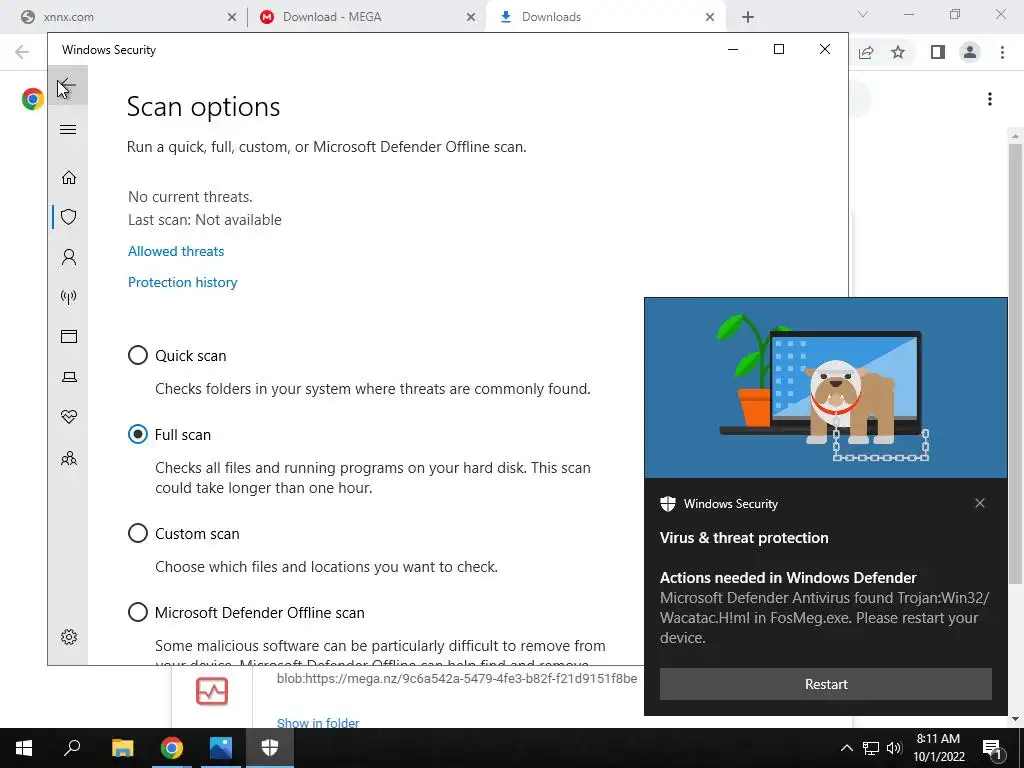Image resolution: width=1024 pixels, height=768 pixels.
Task: Toggle Chrome's side panel icon
Action: coord(938,52)
